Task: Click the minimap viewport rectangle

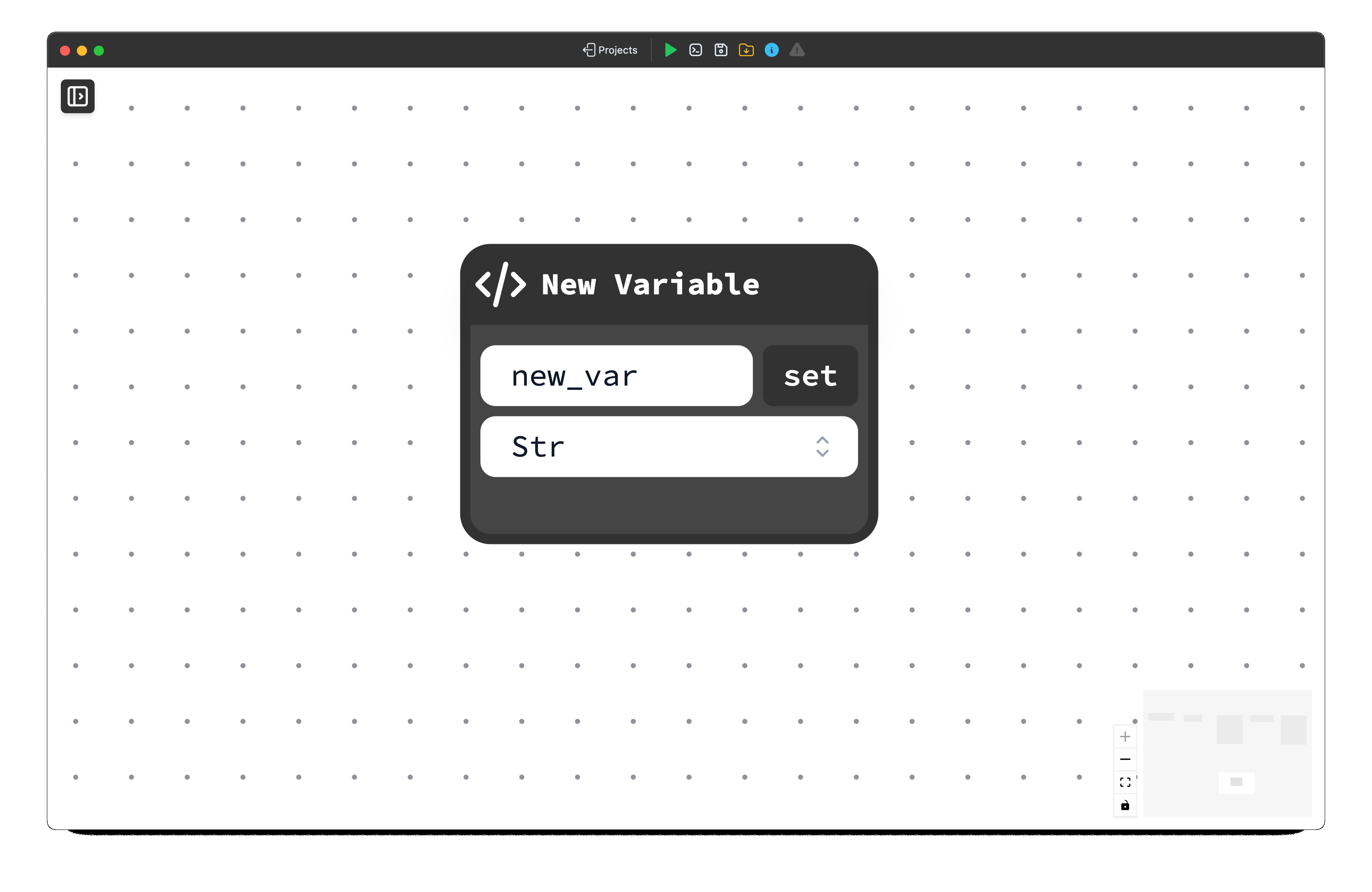Action: point(1236,783)
